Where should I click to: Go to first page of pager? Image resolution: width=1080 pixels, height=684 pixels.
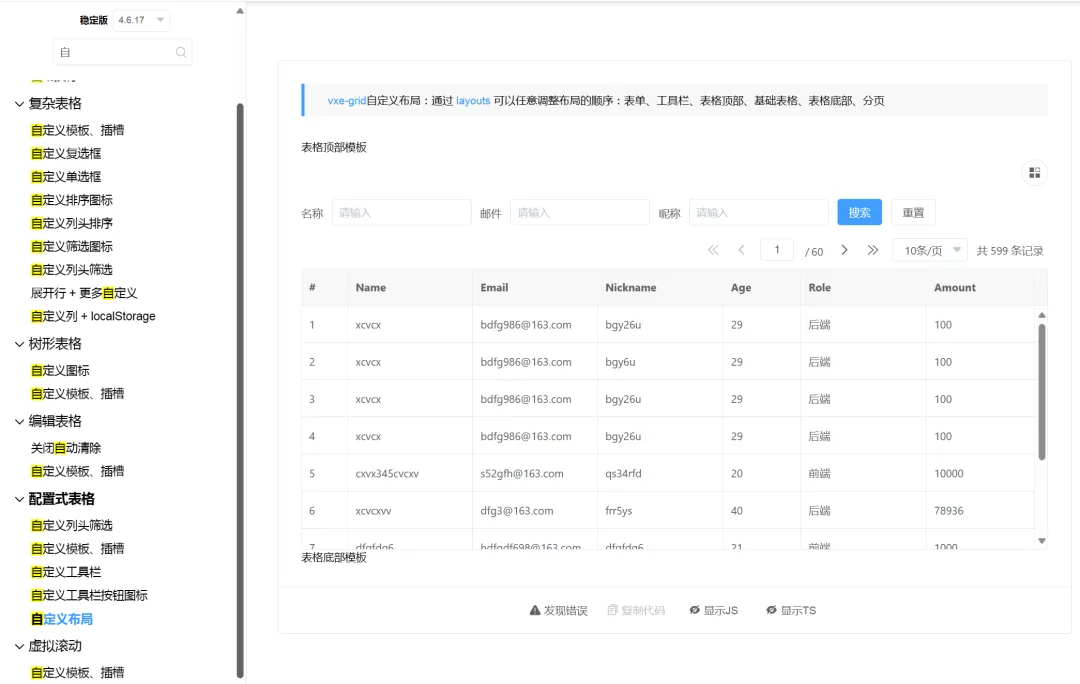click(713, 250)
